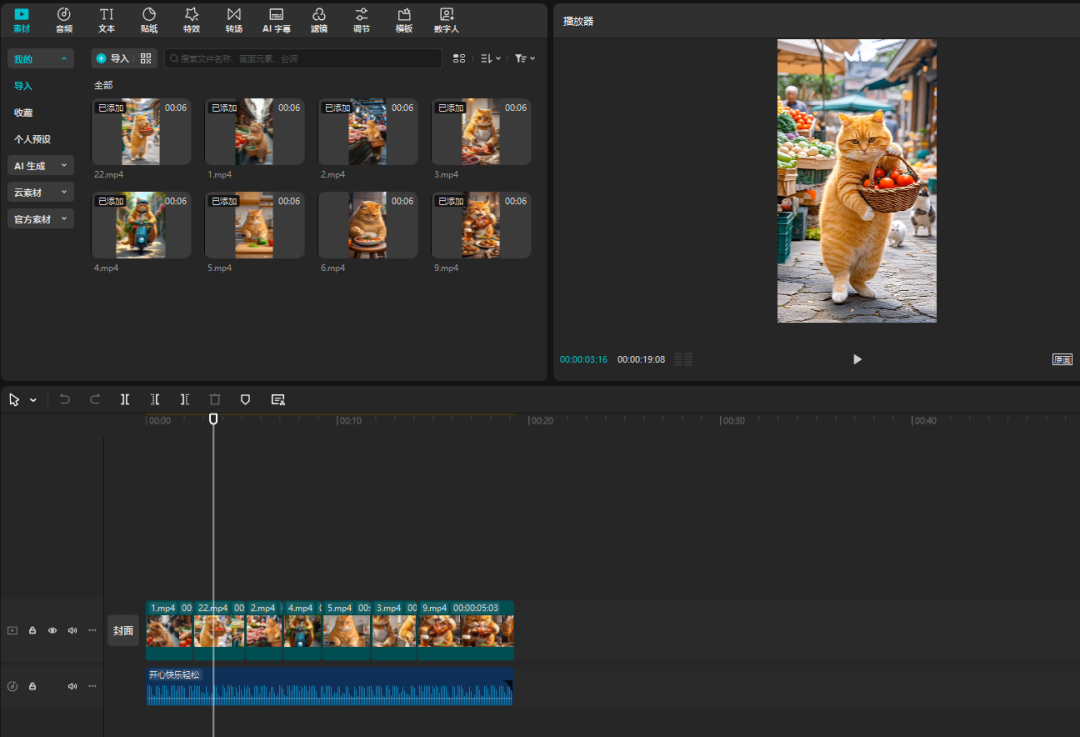Viewport: 1080px width, 737px height.
Task: Click the 00:10 mark on the timeline ruler
Action: pos(349,421)
